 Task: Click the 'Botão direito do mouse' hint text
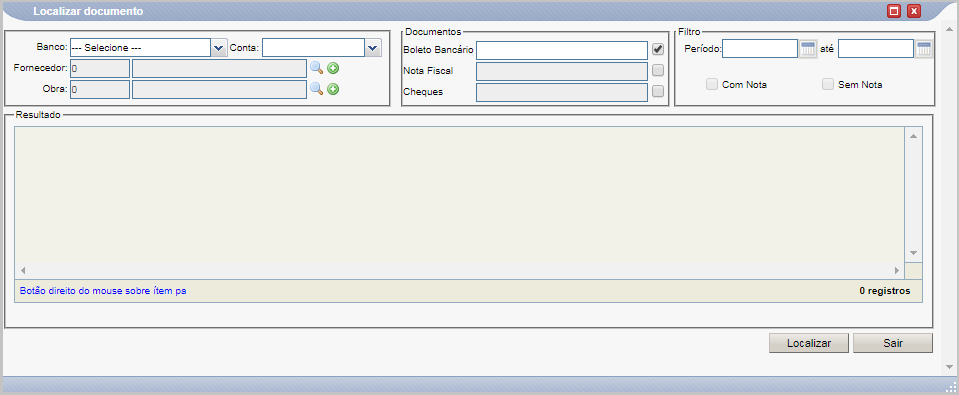(103, 291)
